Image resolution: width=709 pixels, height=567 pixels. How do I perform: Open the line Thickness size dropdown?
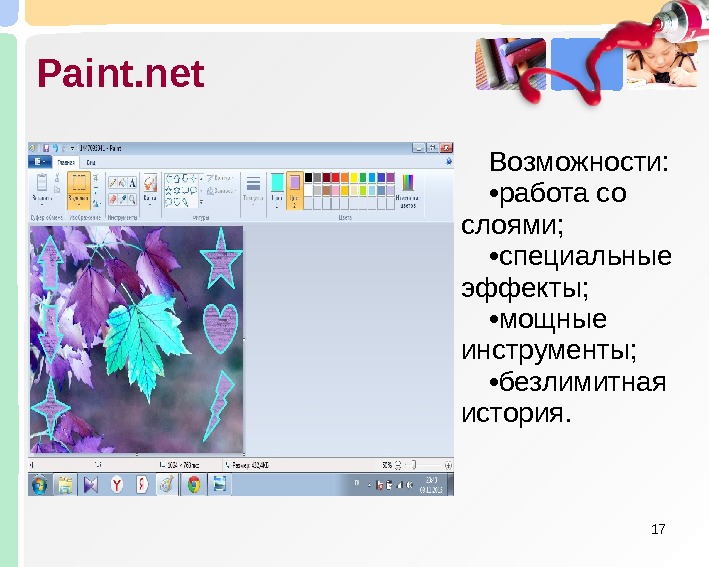pyautogui.click(x=253, y=189)
